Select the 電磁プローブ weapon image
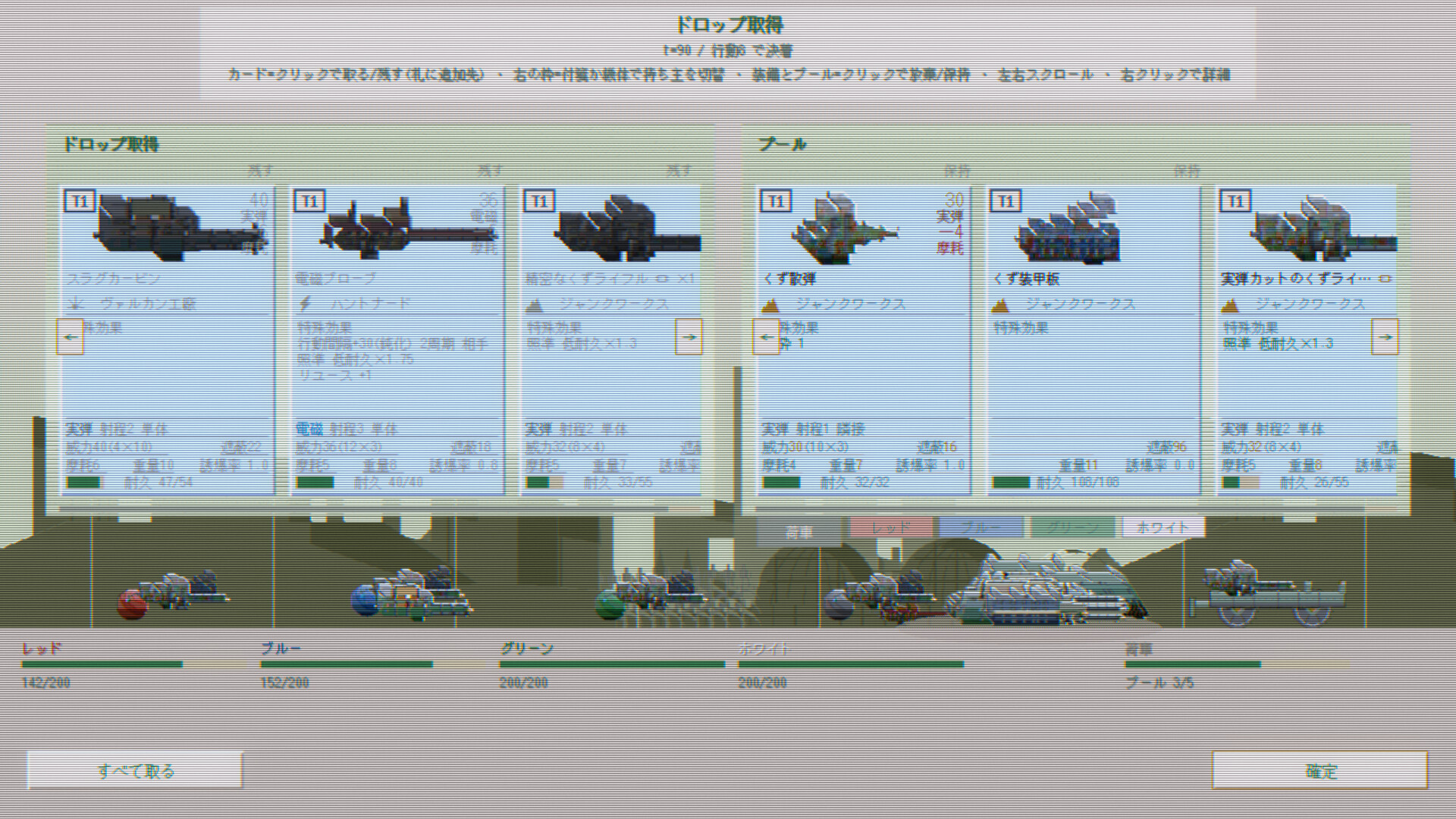This screenshot has height=819, width=1456. coord(408,227)
